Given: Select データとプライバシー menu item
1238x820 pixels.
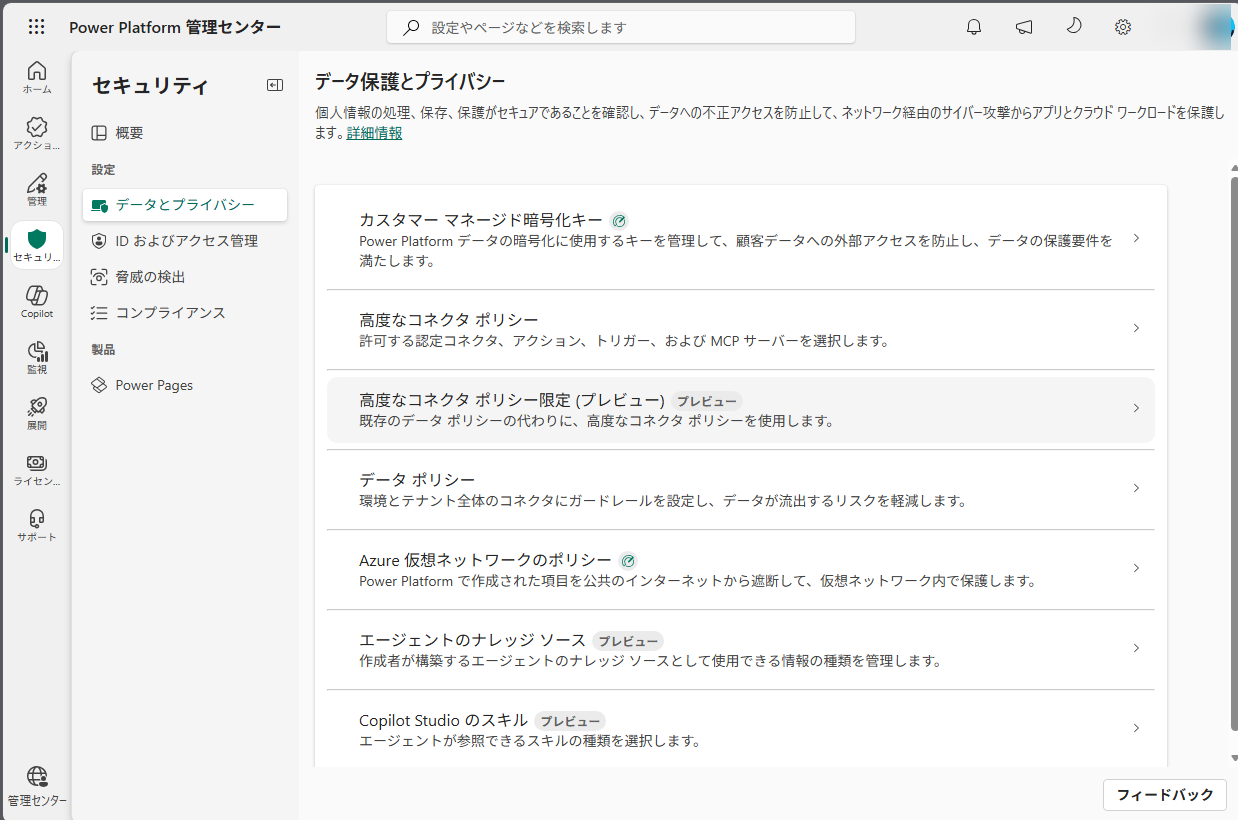Looking at the screenshot, I should 185,205.
